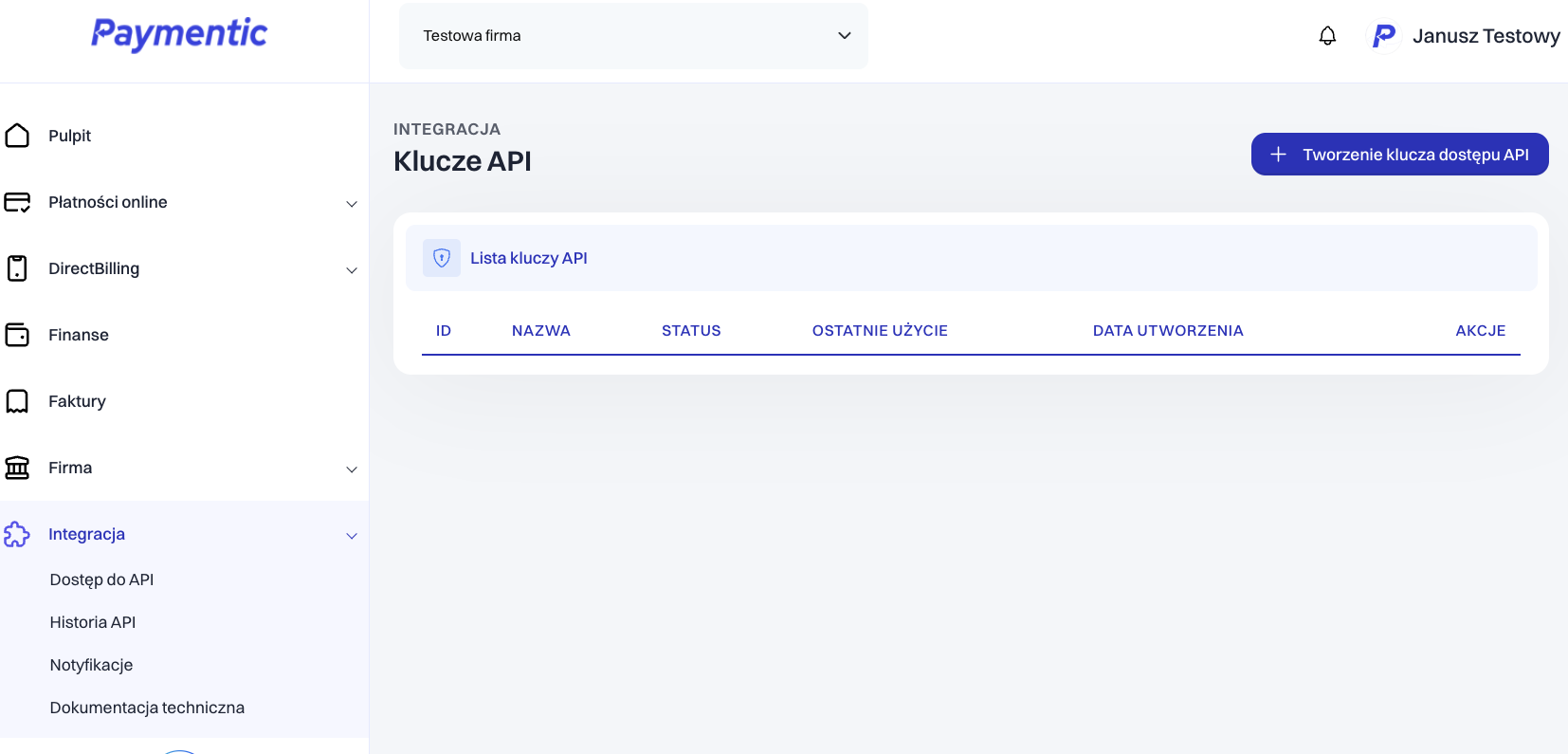Screen dimensions: 1568x754
Task: Click the Firma building icon
Action: click(17, 468)
